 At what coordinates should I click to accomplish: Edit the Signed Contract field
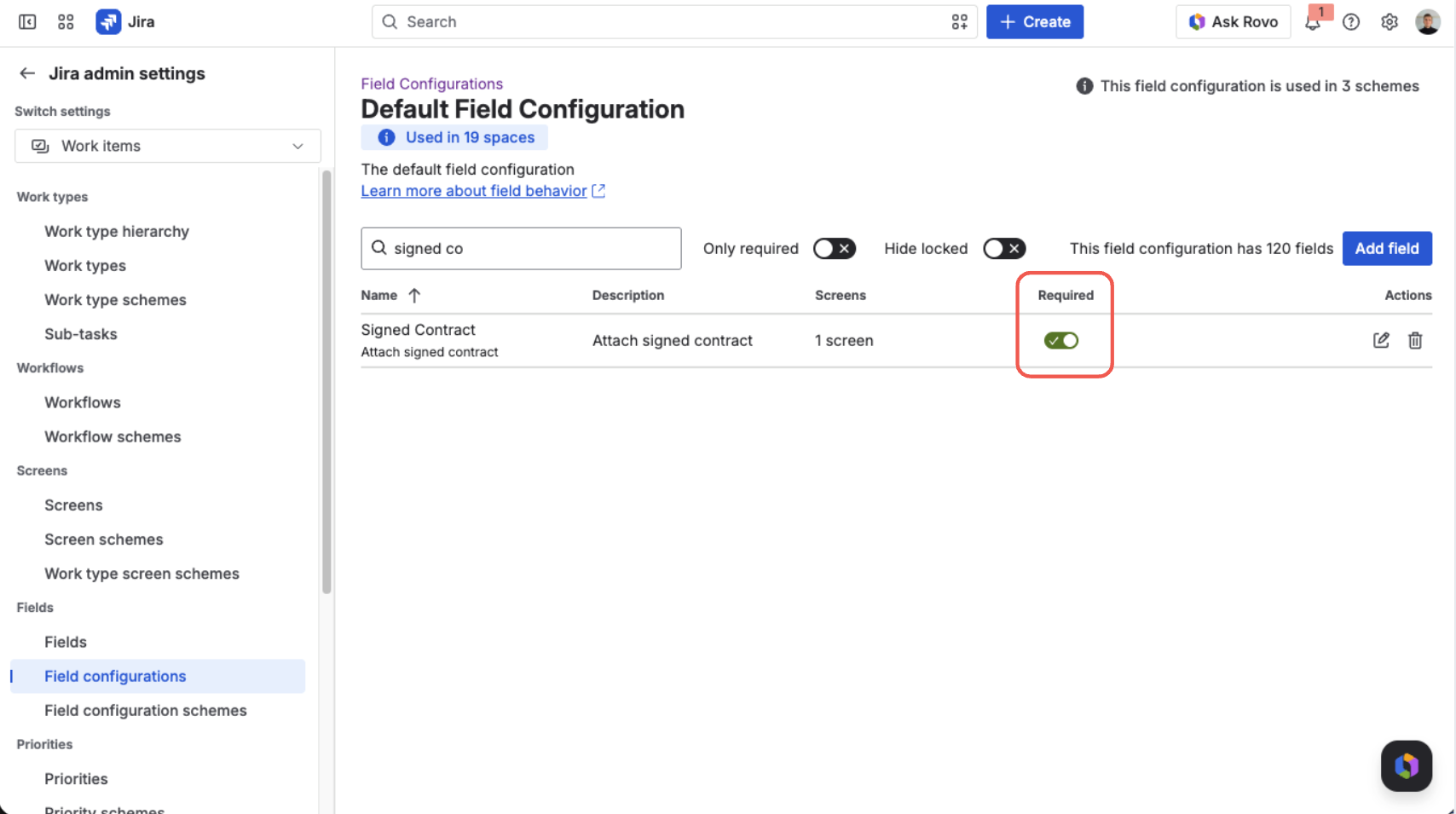(x=1381, y=341)
